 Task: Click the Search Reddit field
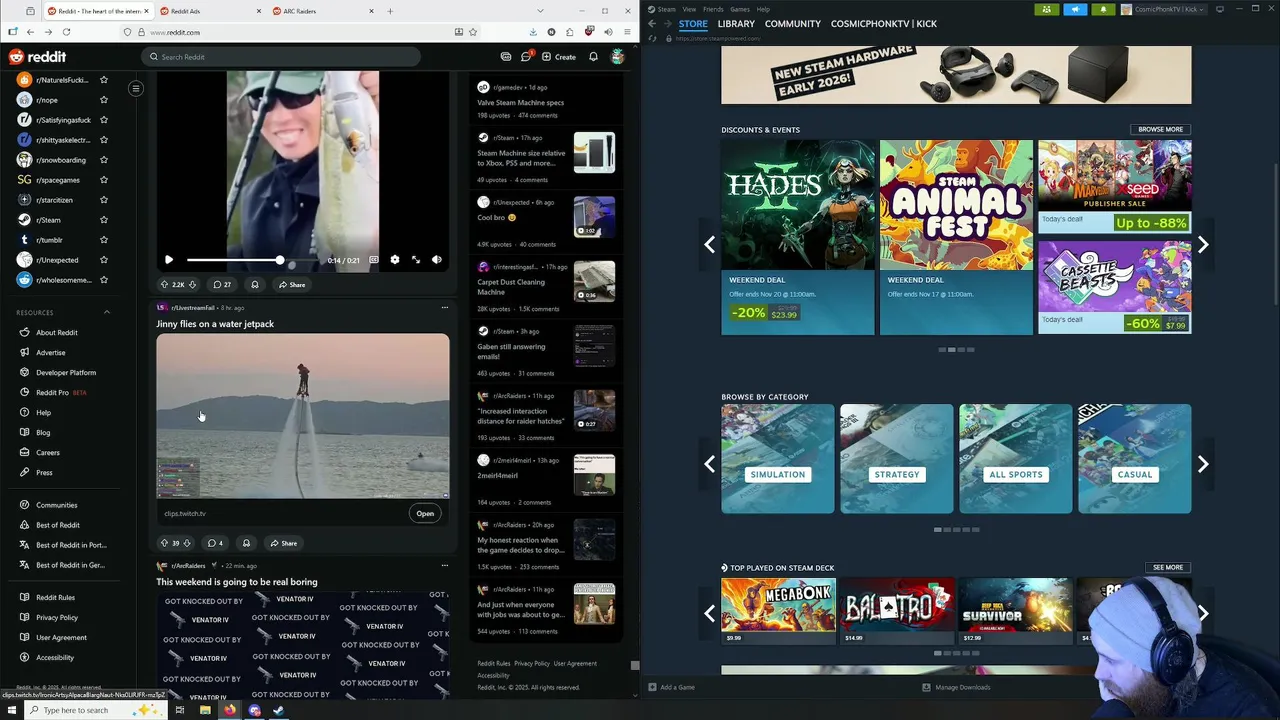click(281, 57)
